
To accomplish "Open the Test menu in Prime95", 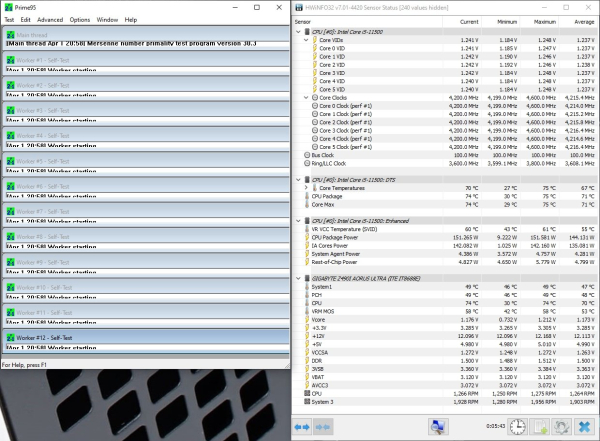I will 10,19.
